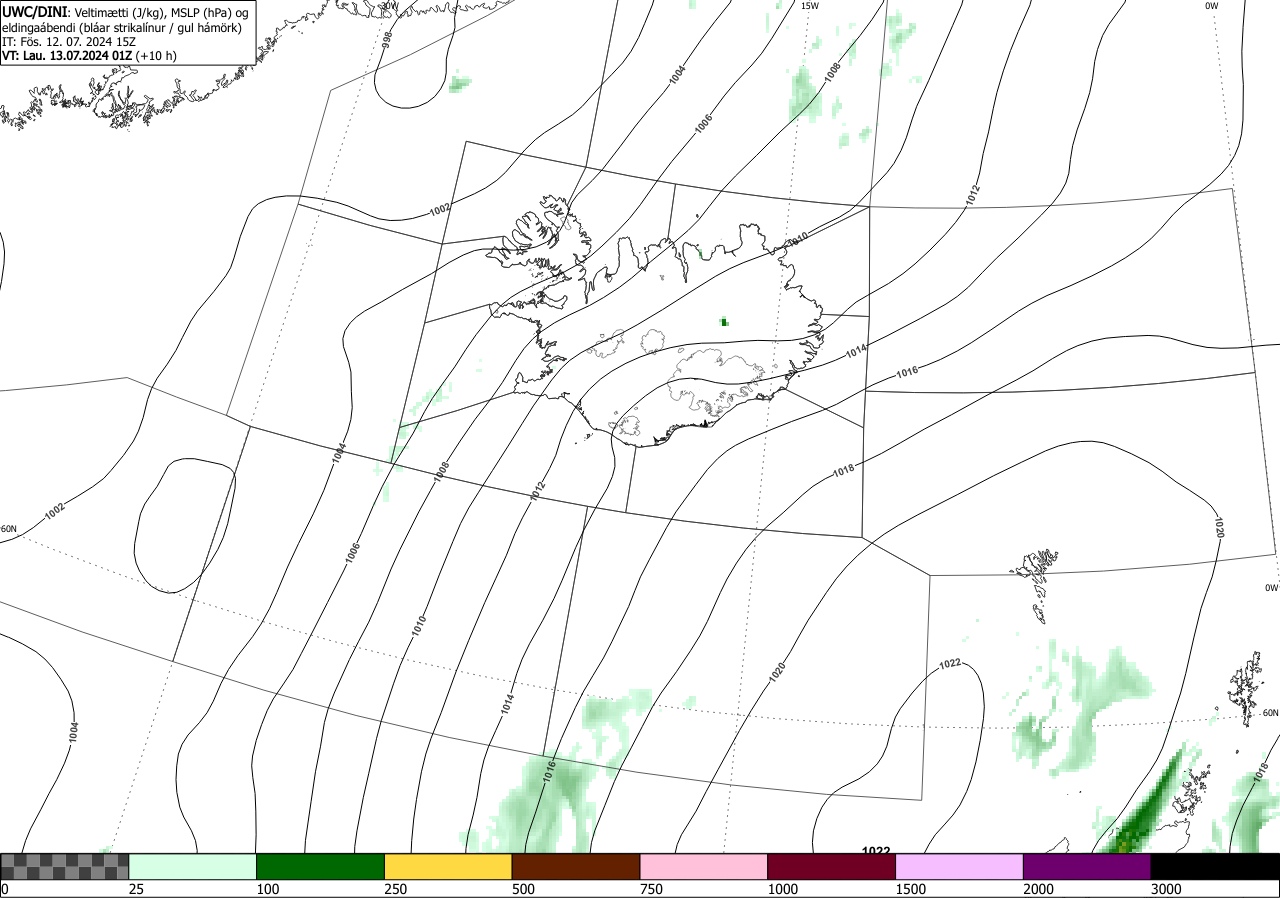Viewport: 1280px width, 898px height.
Task: Click the "IT: Fös. 12. 07. 2024 15Z" line
Action: (x=67, y=42)
